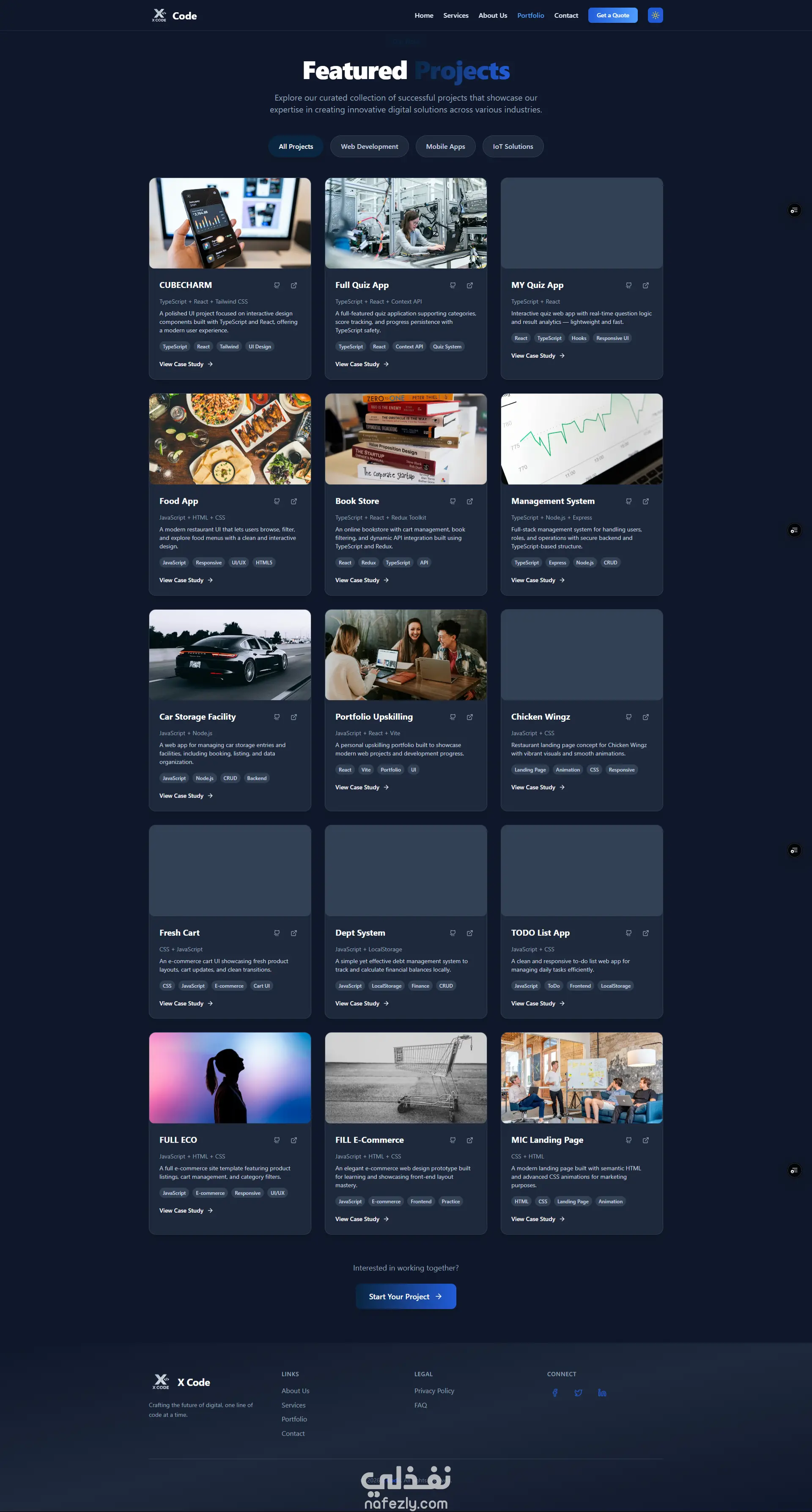Open the GitHub repo icon for Book Store
Image resolution: width=812 pixels, height=1512 pixels.
(x=453, y=501)
